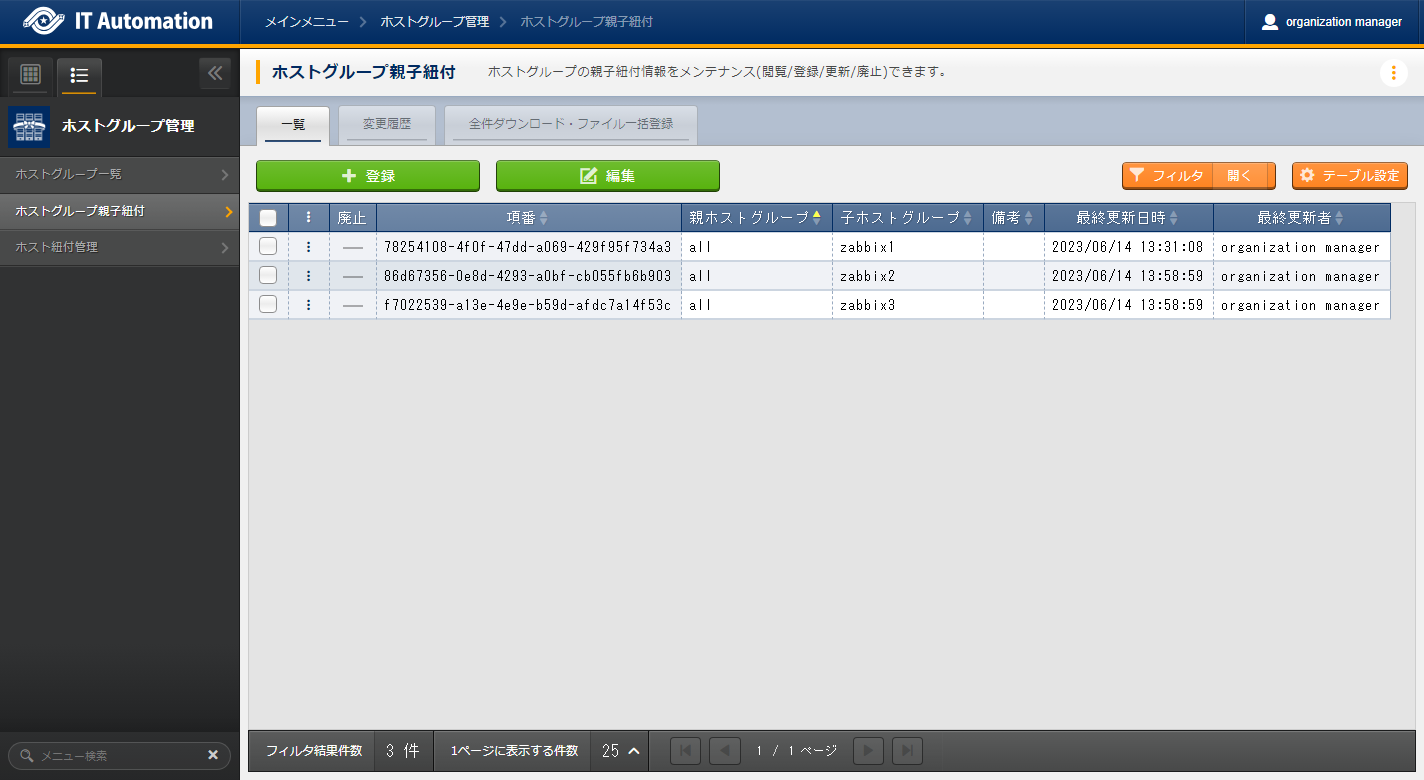
Task: Click the green 登録 button
Action: coord(367,176)
